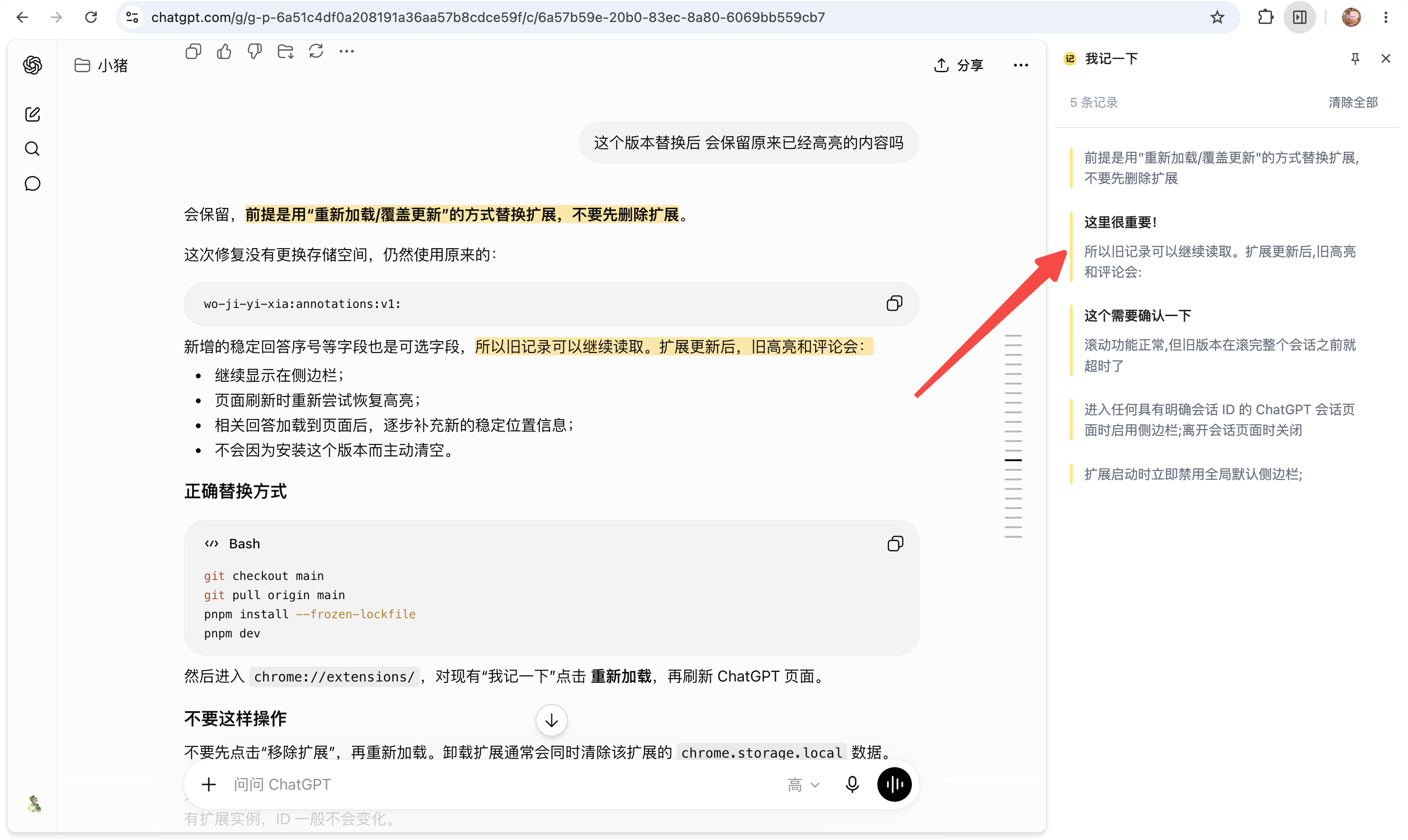The height and width of the screenshot is (840, 1408).
Task: Click the 分享 share button
Action: (958, 65)
